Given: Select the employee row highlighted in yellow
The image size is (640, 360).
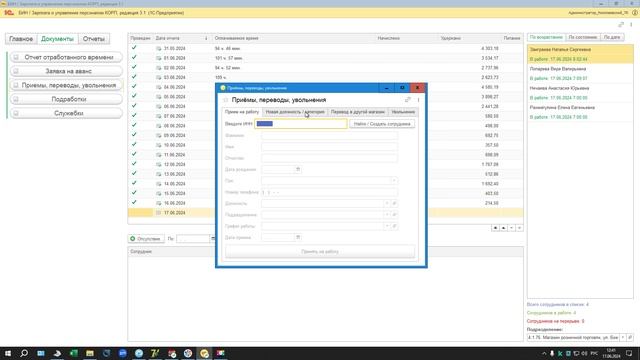Looking at the screenshot, I should [580, 54].
